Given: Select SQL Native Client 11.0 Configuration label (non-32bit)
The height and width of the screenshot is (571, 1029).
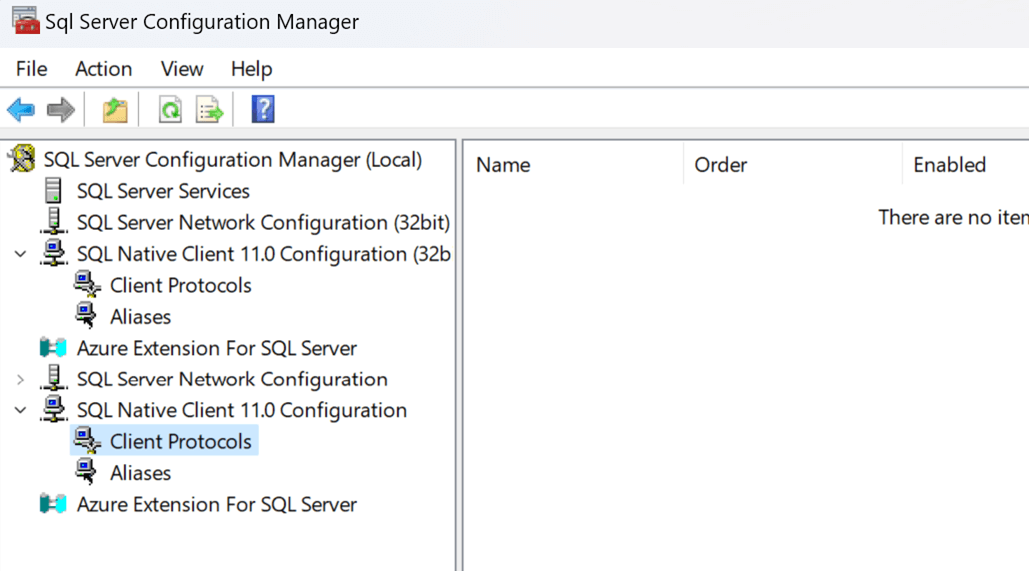Looking at the screenshot, I should pyautogui.click(x=242, y=410).
